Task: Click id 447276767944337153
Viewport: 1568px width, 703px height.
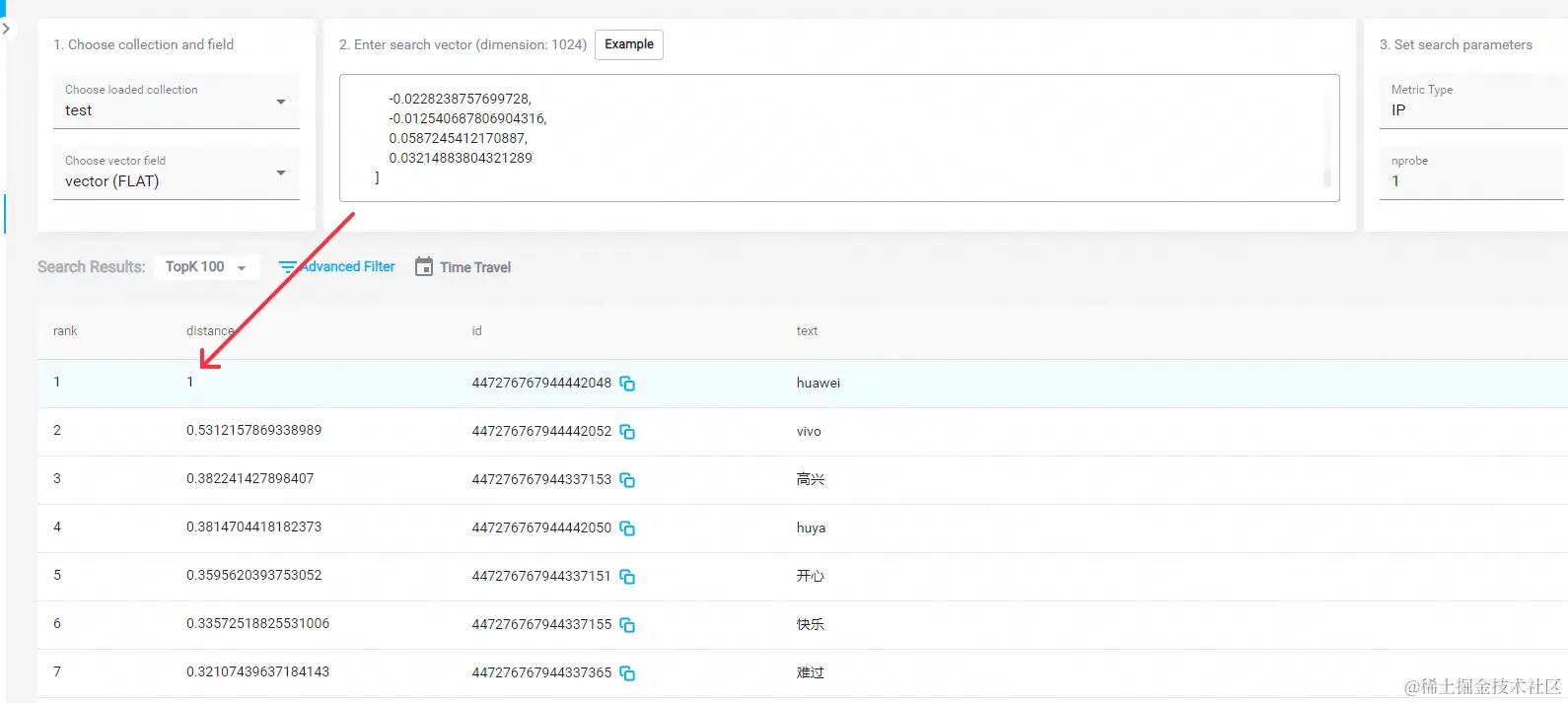Action: [x=541, y=480]
